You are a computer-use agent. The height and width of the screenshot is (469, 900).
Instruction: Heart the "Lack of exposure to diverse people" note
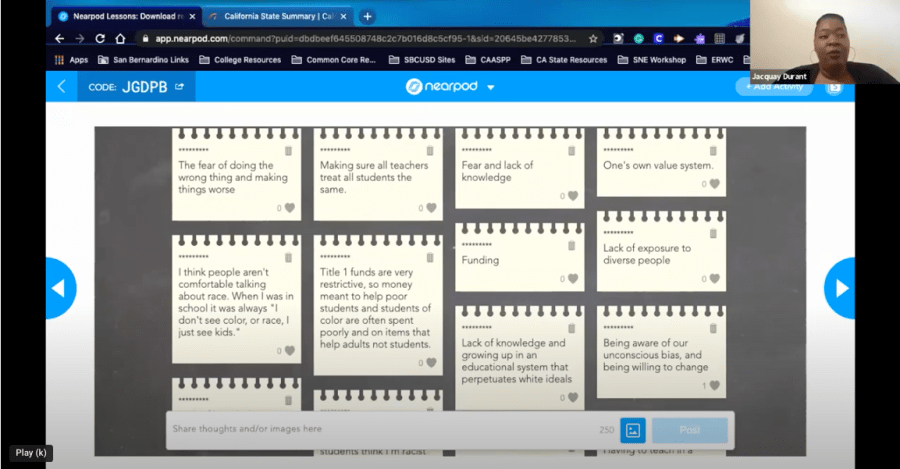714,280
